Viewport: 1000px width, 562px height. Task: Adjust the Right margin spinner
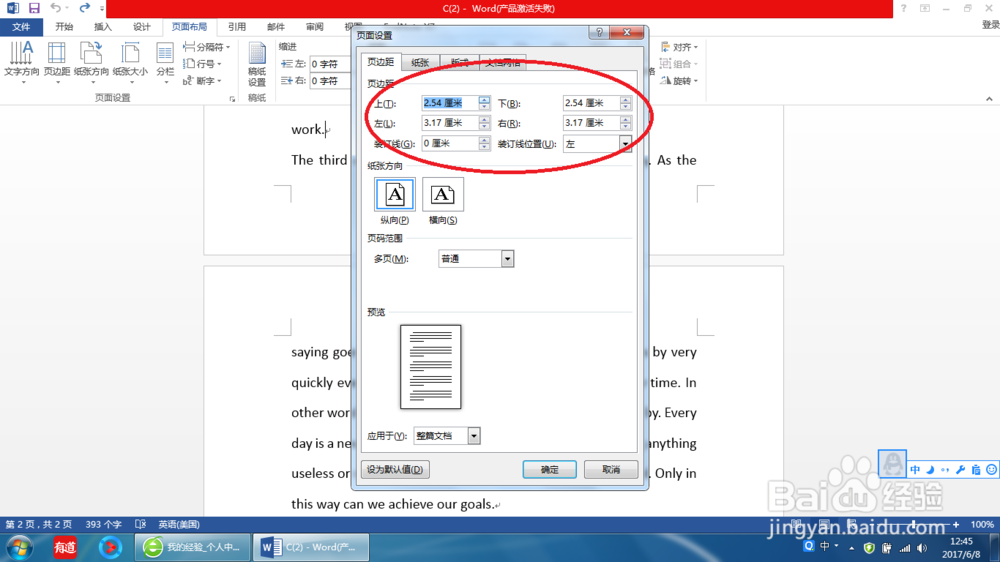(626, 122)
